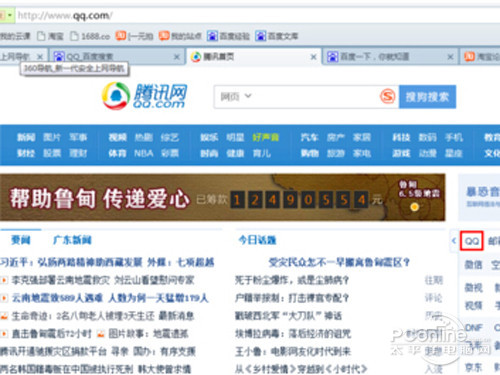Open the 我的站点 bookmark
This screenshot has width=500, height=375.
(x=180, y=36)
